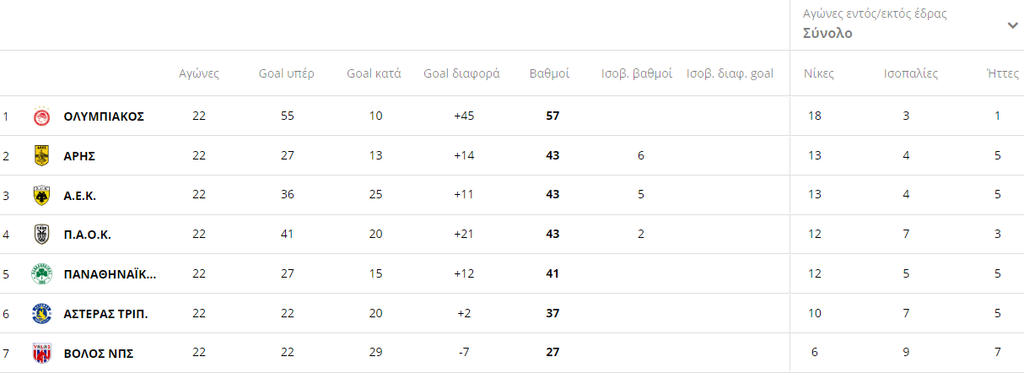The height and width of the screenshot is (373, 1024).
Task: Select the A.E.K. club badge
Action: click(41, 195)
